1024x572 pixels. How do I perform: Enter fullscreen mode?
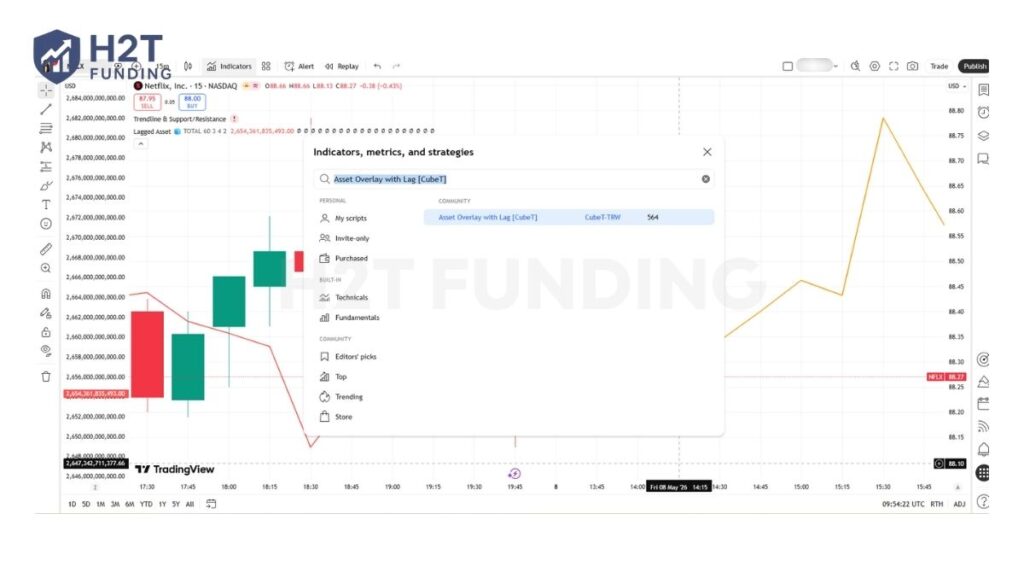pos(893,66)
